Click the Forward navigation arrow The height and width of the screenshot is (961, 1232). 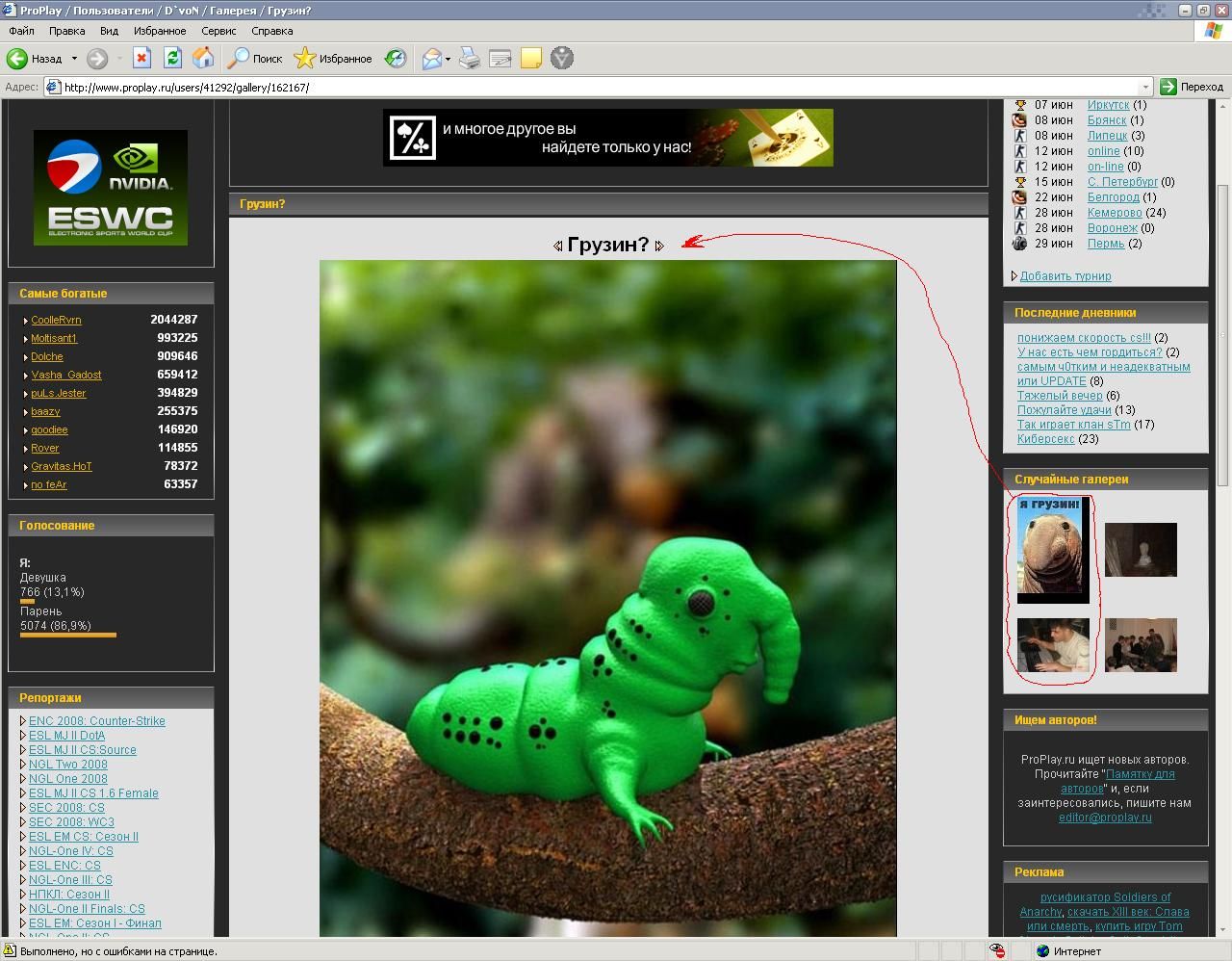97,59
